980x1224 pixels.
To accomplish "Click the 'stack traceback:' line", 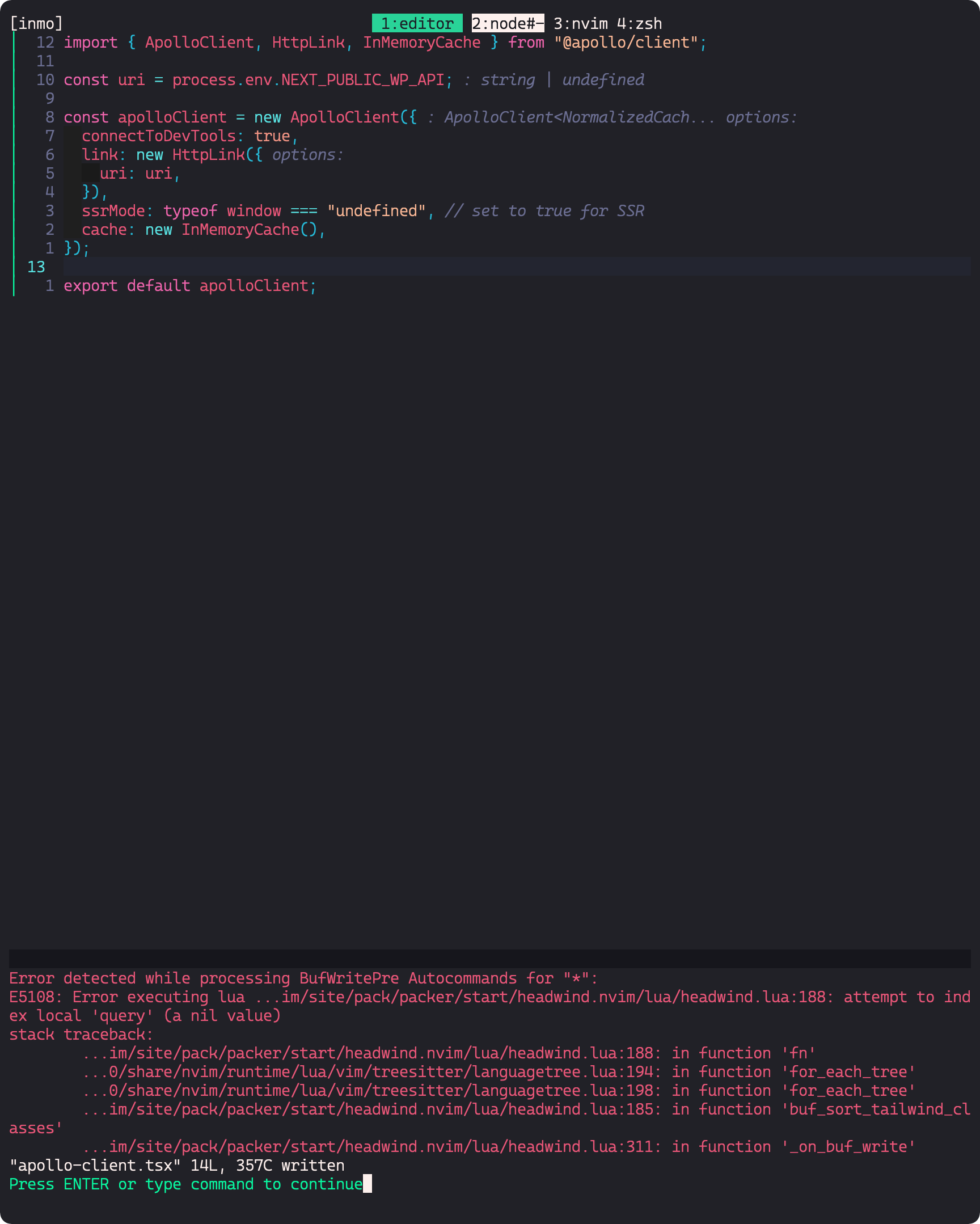I will 81,1035.
